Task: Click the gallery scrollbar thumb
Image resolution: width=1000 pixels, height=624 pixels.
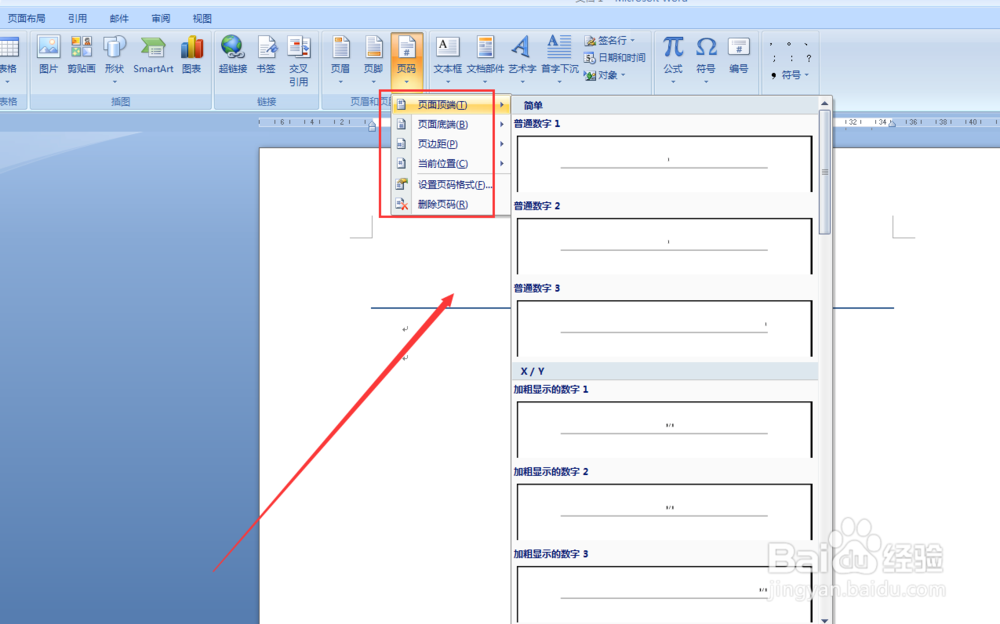Action: pos(825,172)
